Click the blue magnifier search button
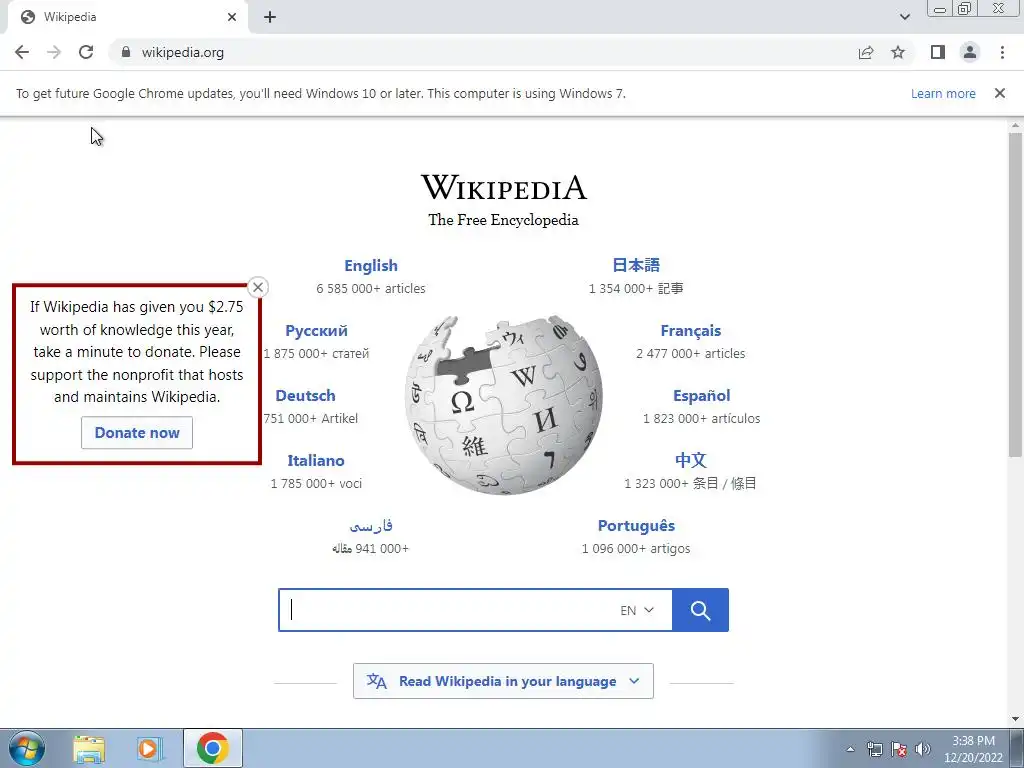 click(700, 610)
